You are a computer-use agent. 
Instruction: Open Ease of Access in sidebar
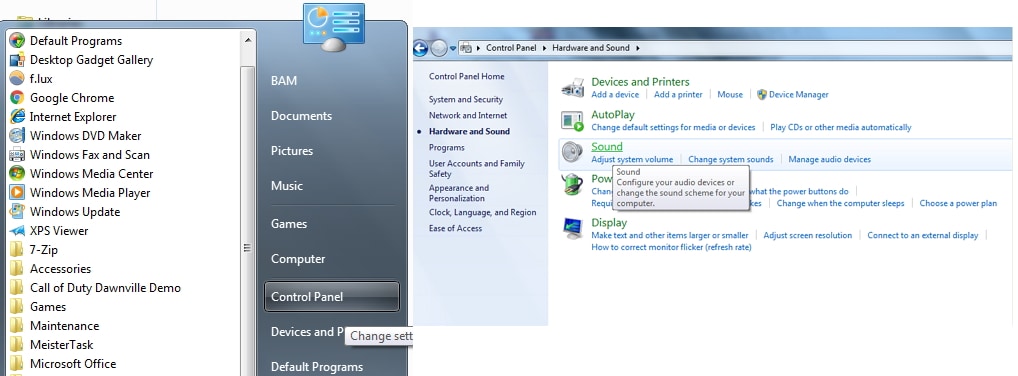455,228
